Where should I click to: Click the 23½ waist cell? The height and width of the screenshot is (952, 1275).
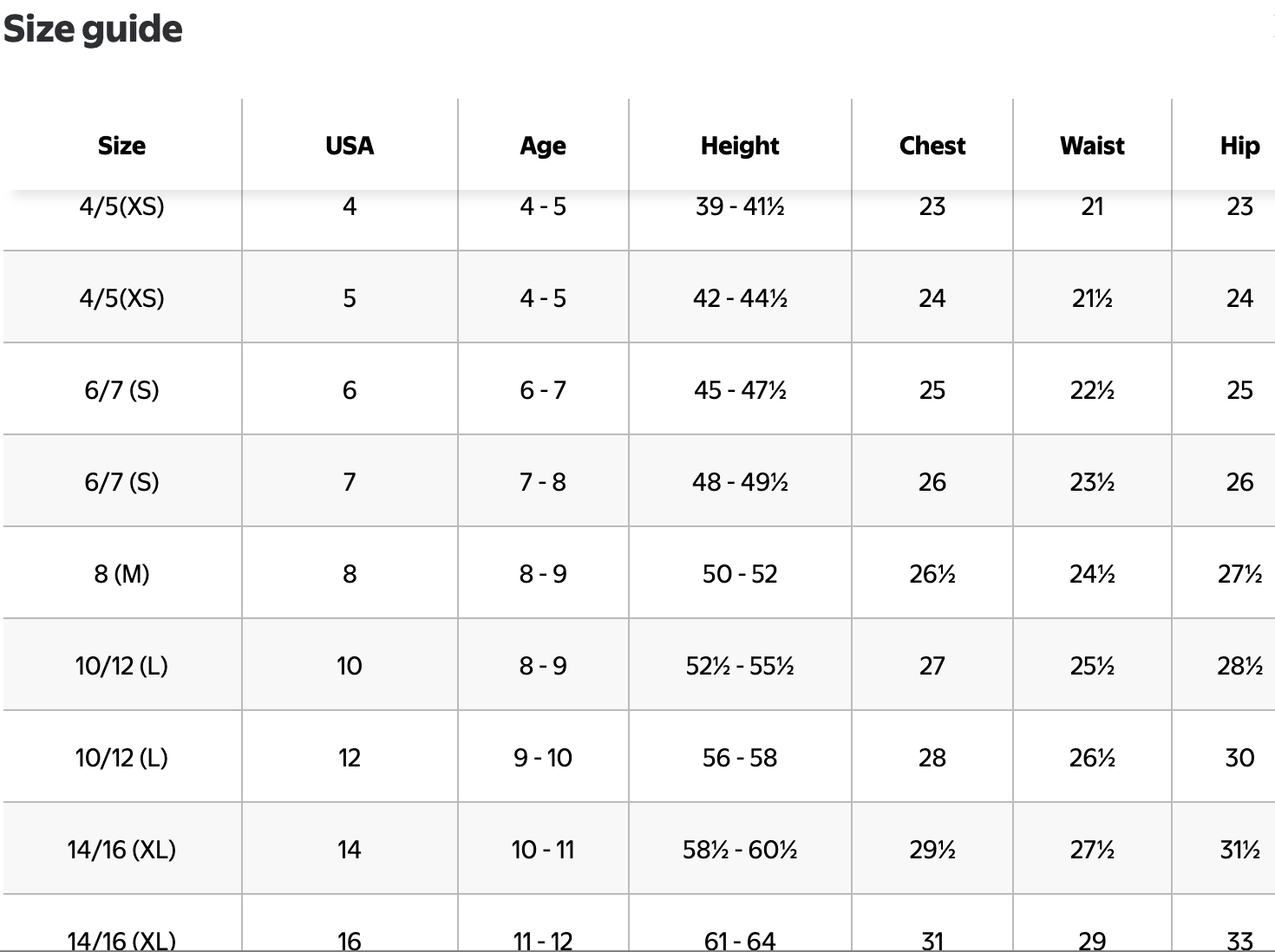pos(1092,482)
